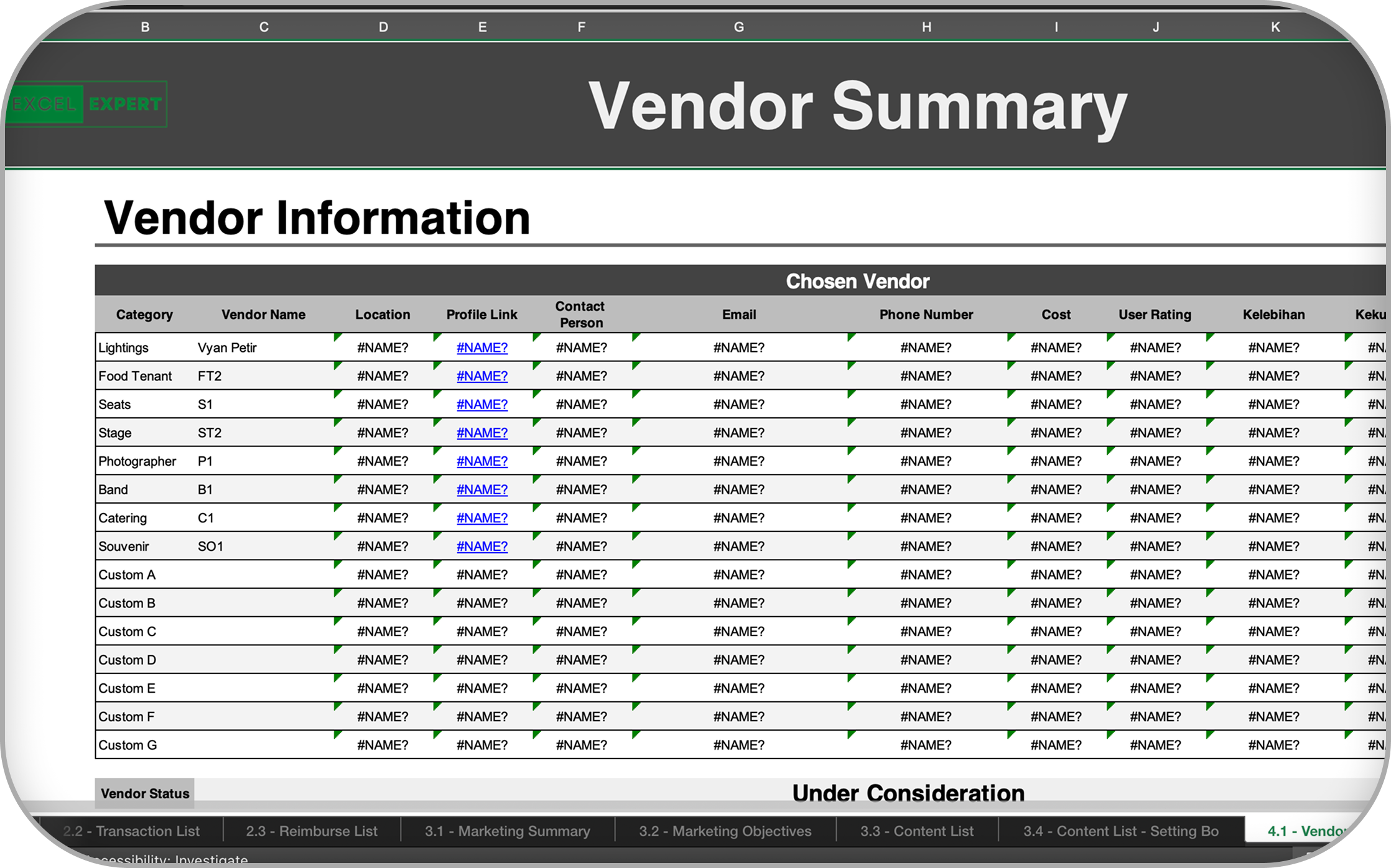
Task: Open the 3.1 - Marketing Summary tab
Action: (508, 831)
